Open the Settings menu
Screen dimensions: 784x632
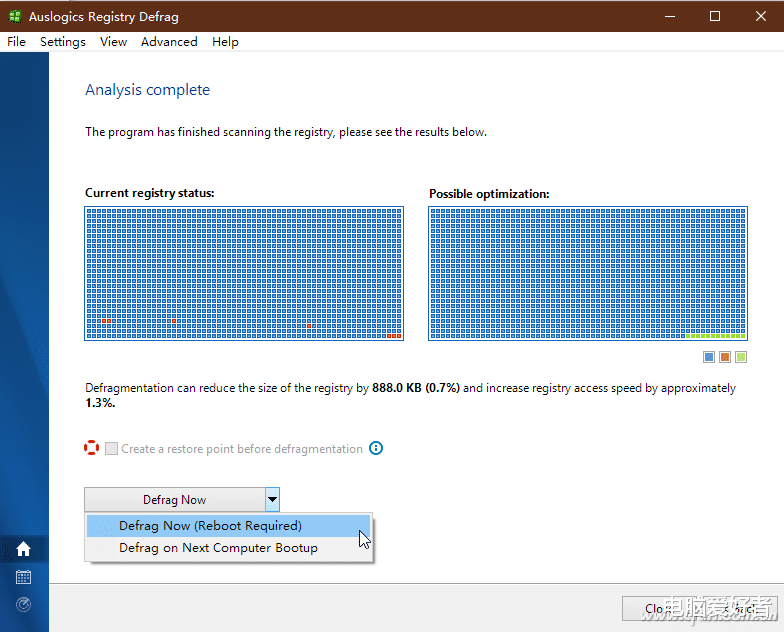62,42
